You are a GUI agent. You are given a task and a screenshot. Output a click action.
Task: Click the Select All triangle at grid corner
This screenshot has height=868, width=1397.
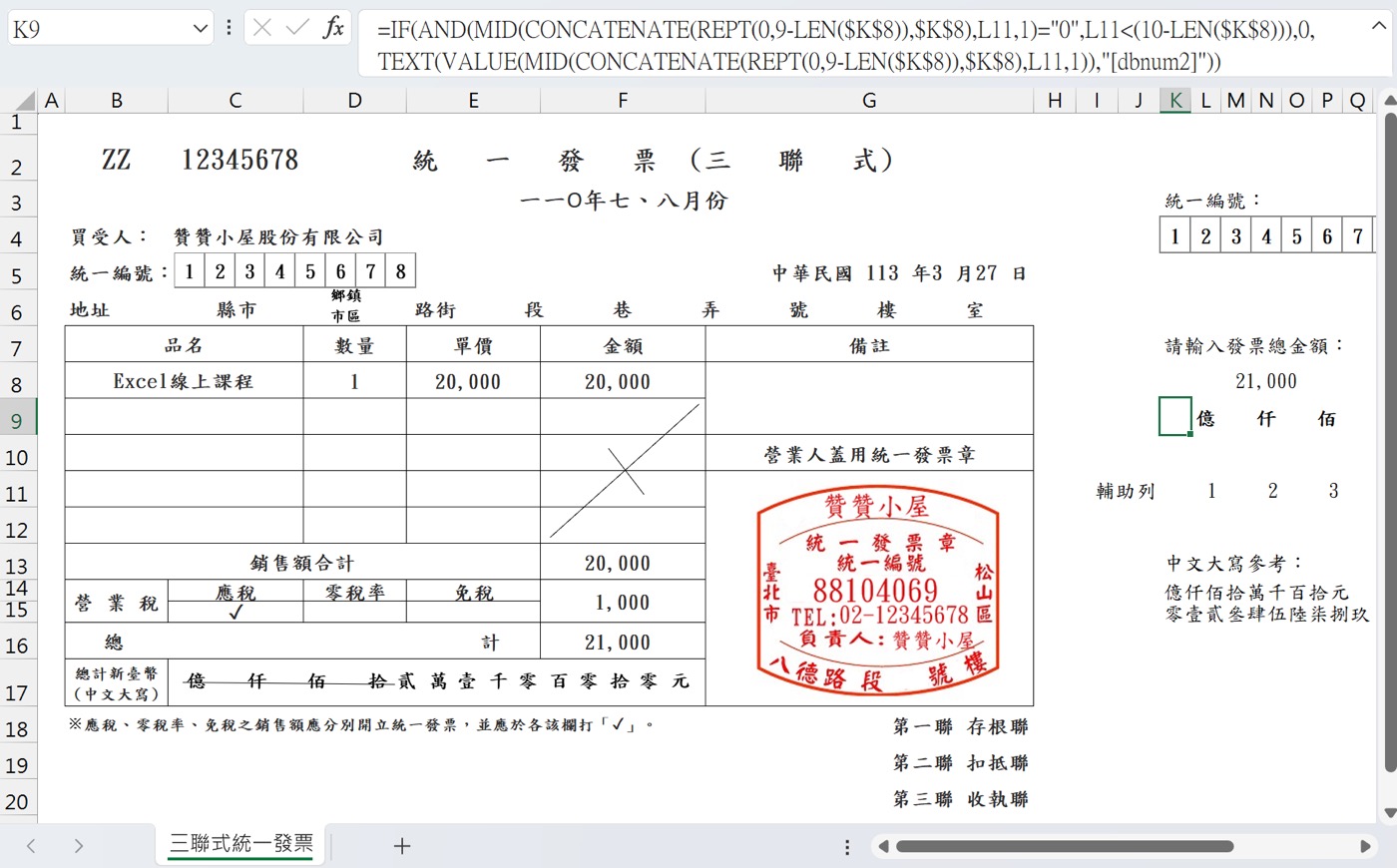tap(24, 100)
